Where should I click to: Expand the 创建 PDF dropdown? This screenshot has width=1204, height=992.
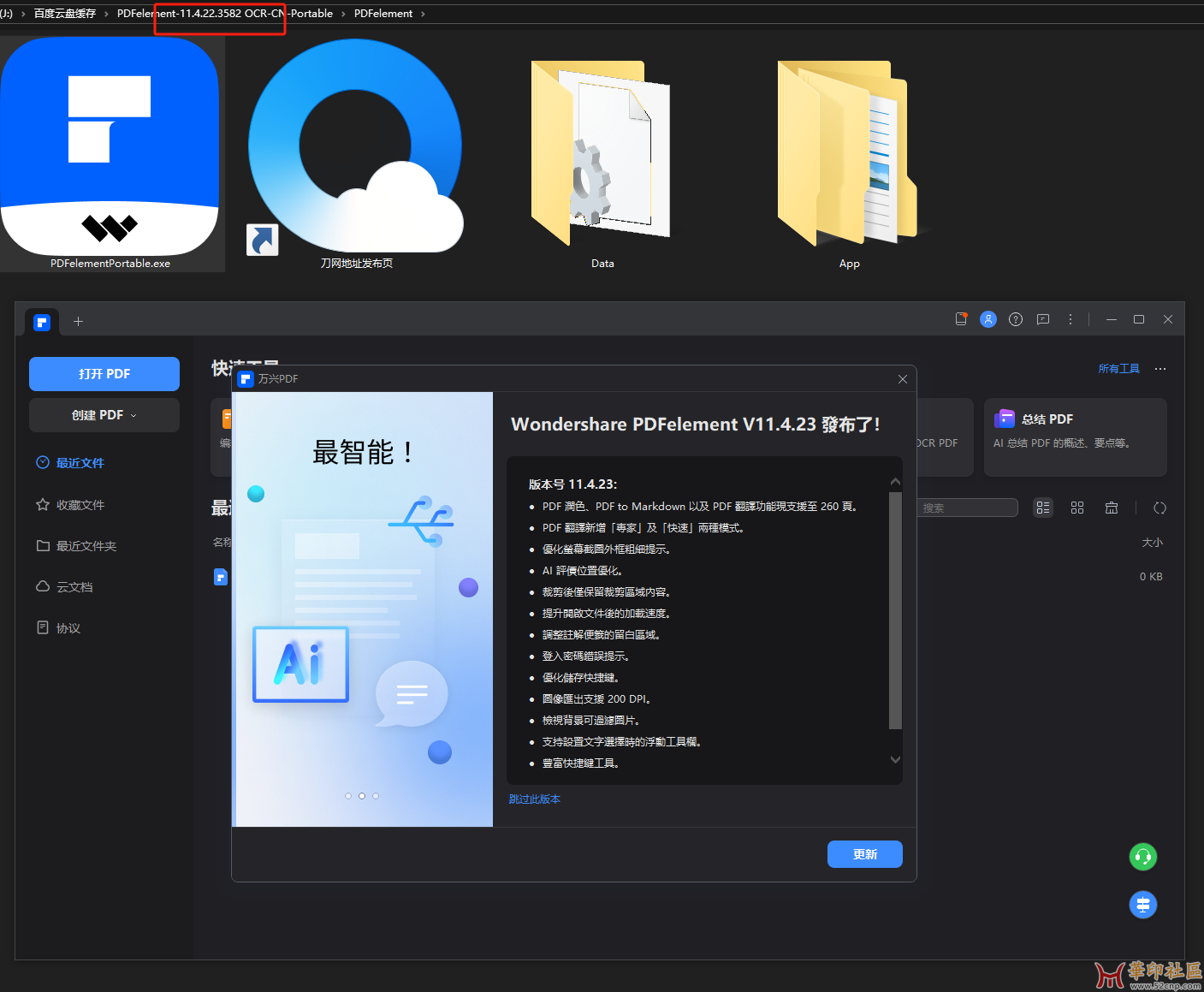(x=104, y=415)
